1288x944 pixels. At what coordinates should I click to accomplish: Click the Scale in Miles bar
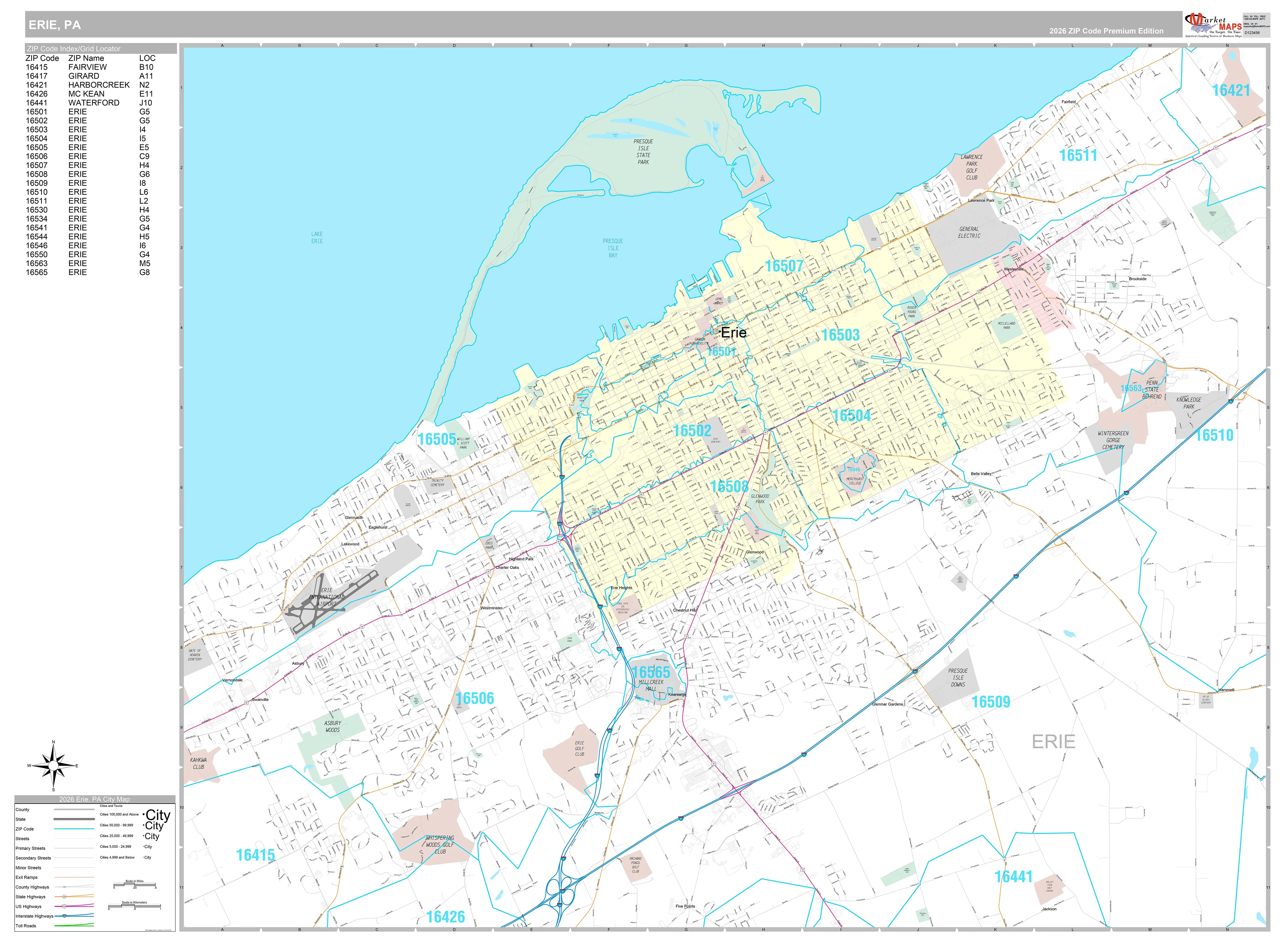(x=135, y=885)
